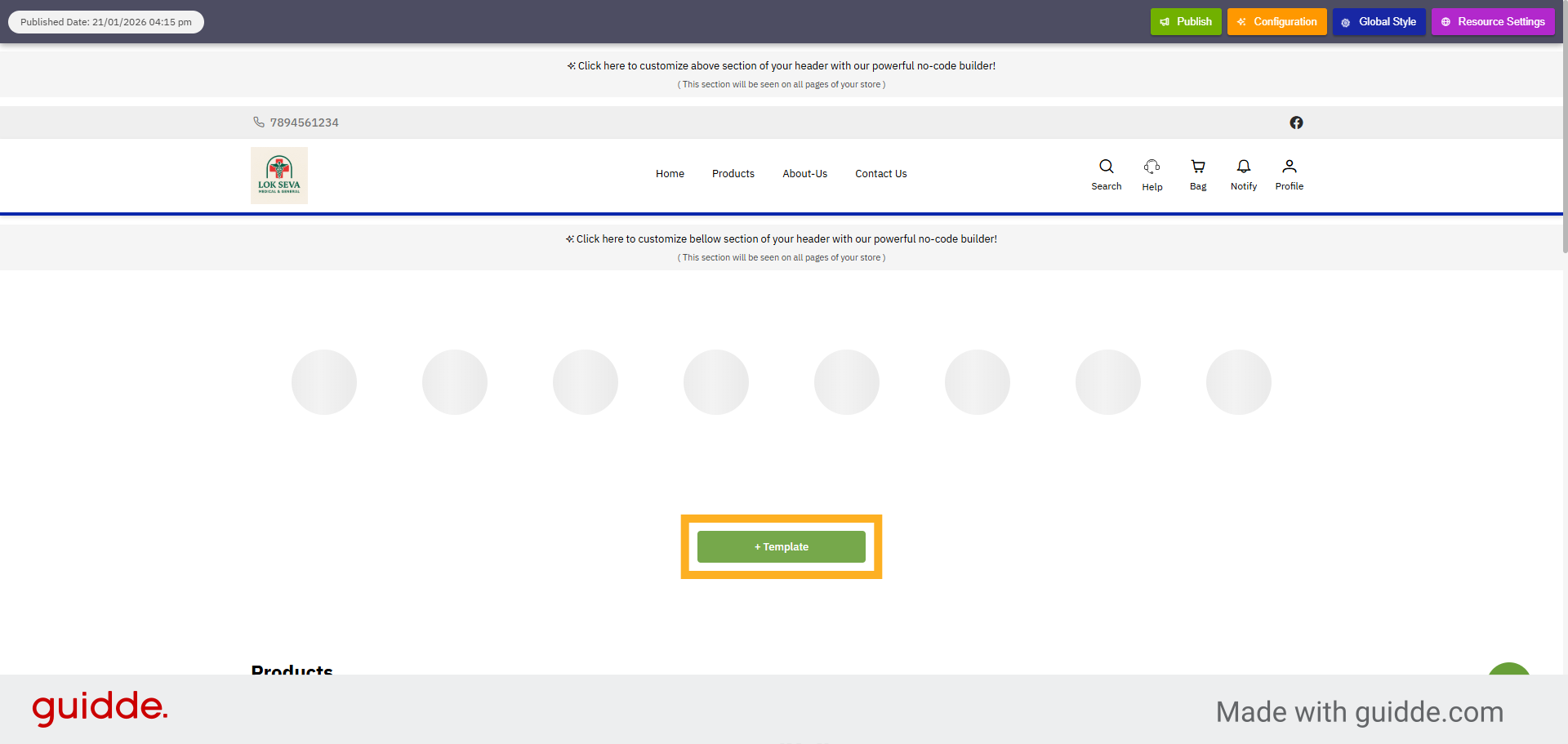
Task: Open Resource Settings
Action: pyautogui.click(x=1493, y=22)
